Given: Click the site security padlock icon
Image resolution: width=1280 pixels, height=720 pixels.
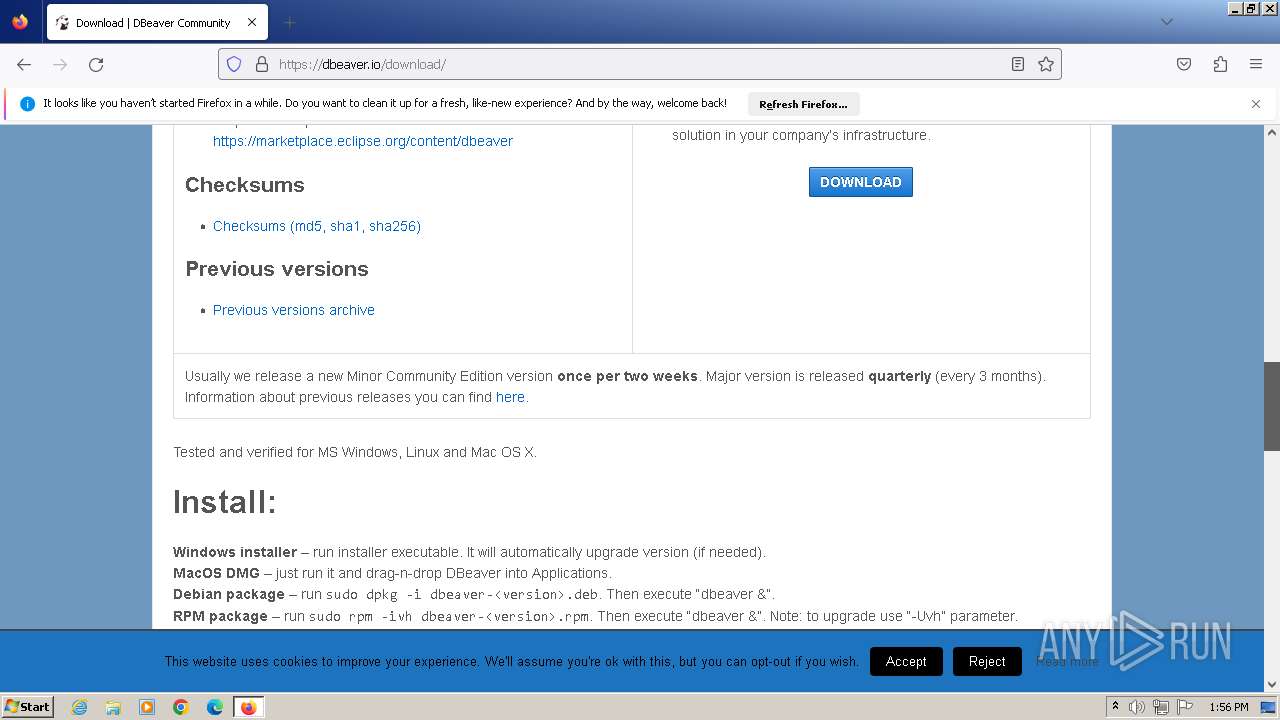Looking at the screenshot, I should (262, 64).
